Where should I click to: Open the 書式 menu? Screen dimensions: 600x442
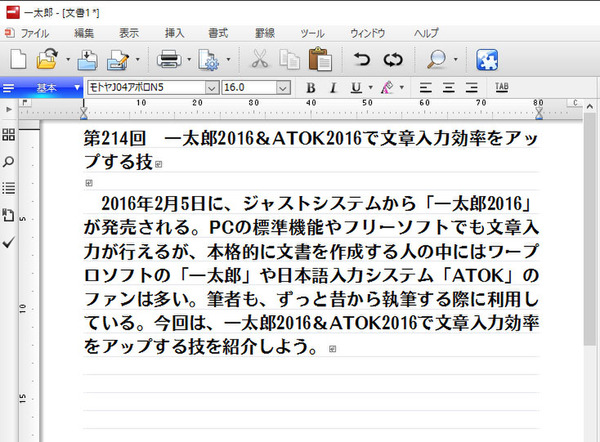[x=218, y=33]
